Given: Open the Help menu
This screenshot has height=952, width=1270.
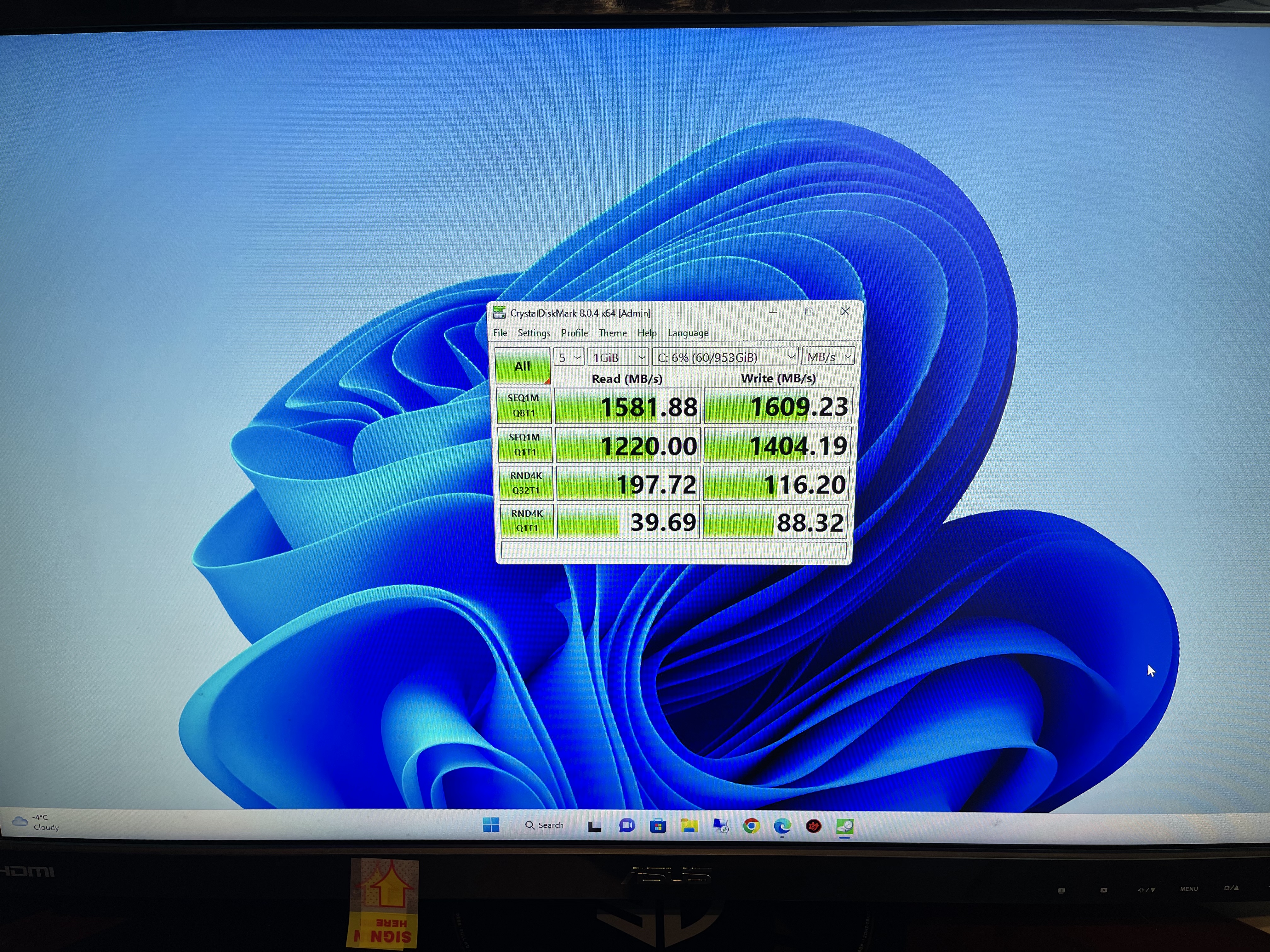Looking at the screenshot, I should [x=647, y=333].
